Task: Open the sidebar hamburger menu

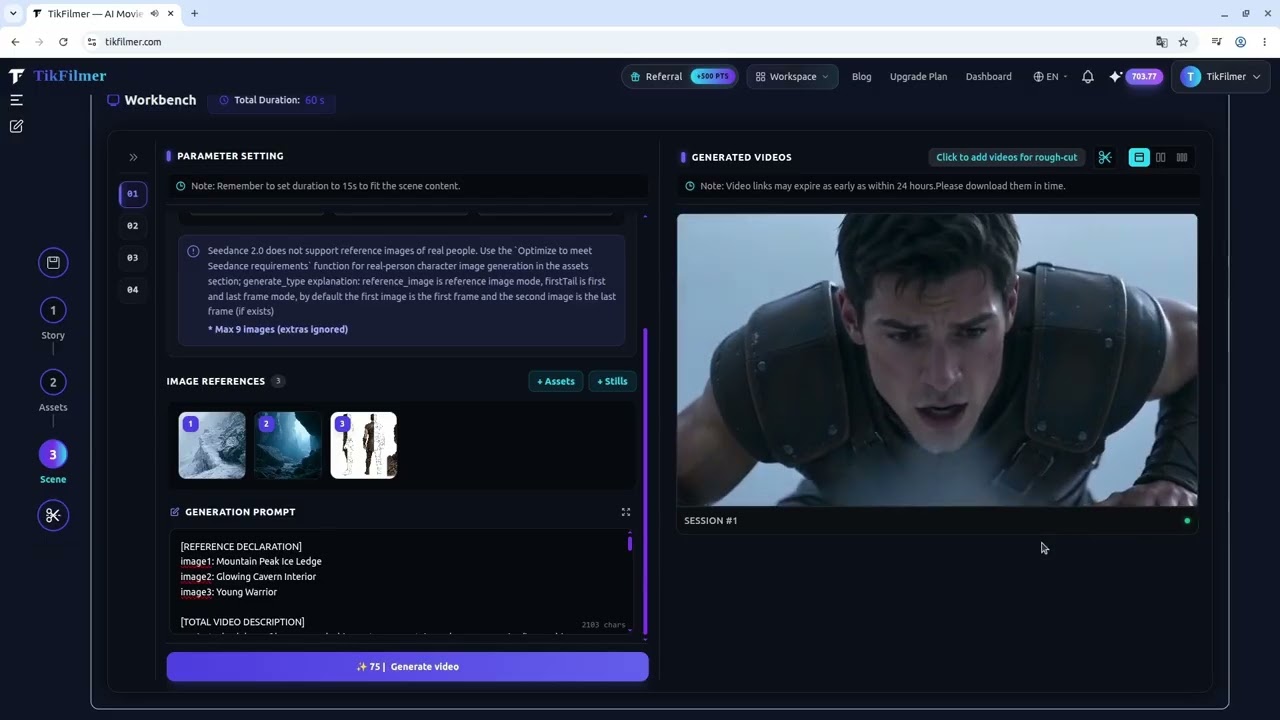Action: (16, 100)
